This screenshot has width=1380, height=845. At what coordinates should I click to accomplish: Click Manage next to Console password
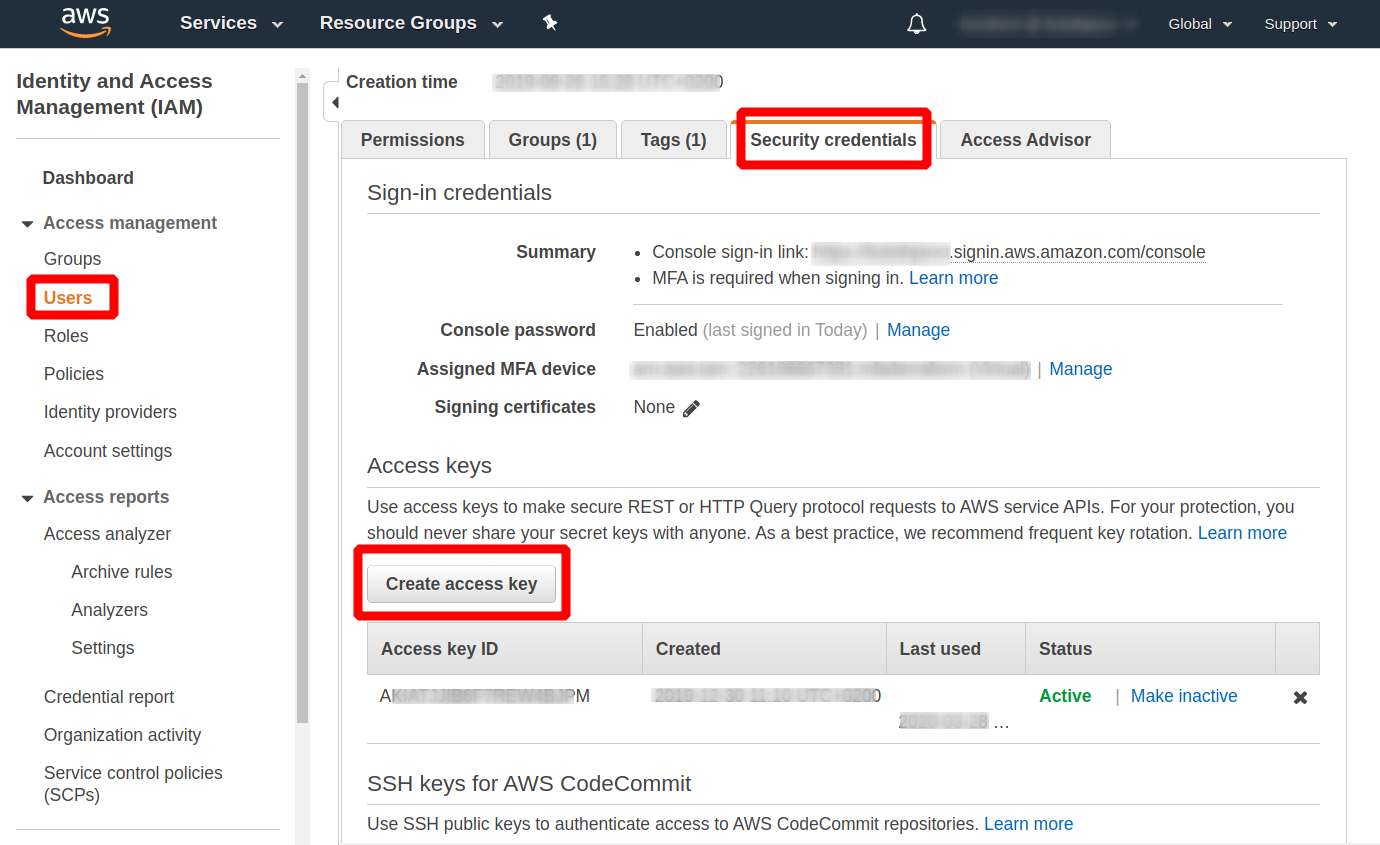919,330
